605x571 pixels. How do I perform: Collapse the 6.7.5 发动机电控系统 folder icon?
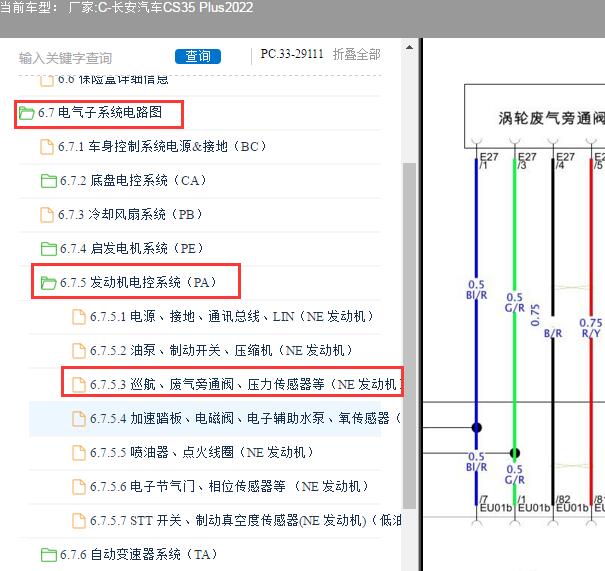click(49, 283)
